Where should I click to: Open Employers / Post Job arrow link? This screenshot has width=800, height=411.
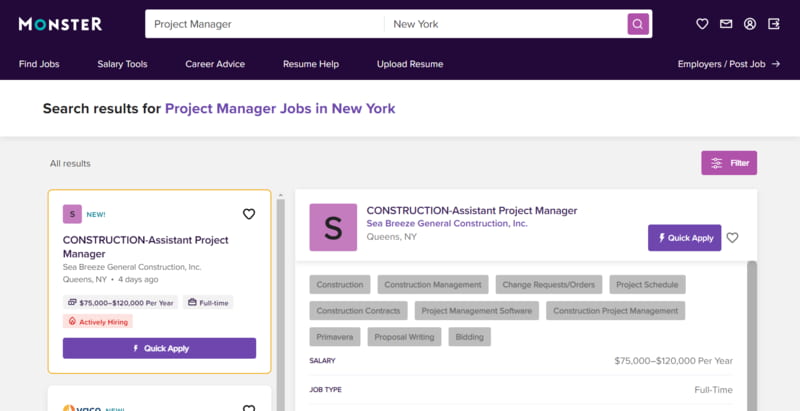[x=729, y=64]
